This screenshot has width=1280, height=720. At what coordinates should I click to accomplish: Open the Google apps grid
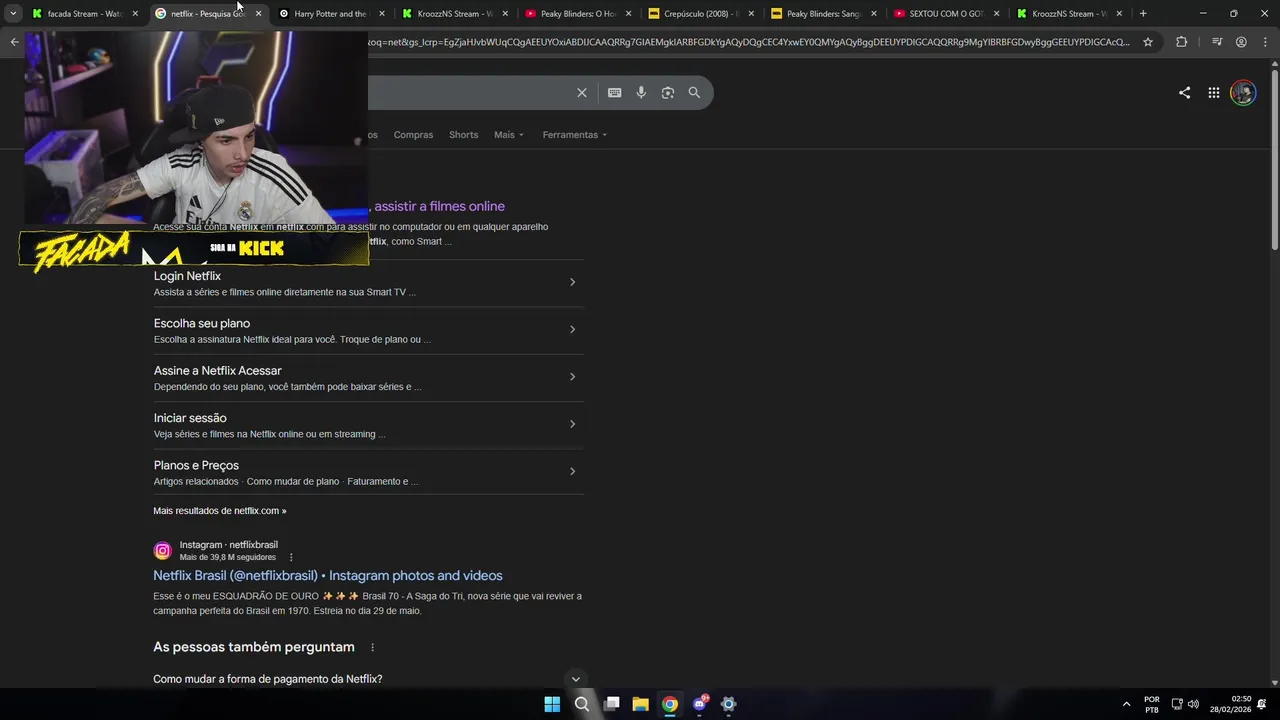1213,93
